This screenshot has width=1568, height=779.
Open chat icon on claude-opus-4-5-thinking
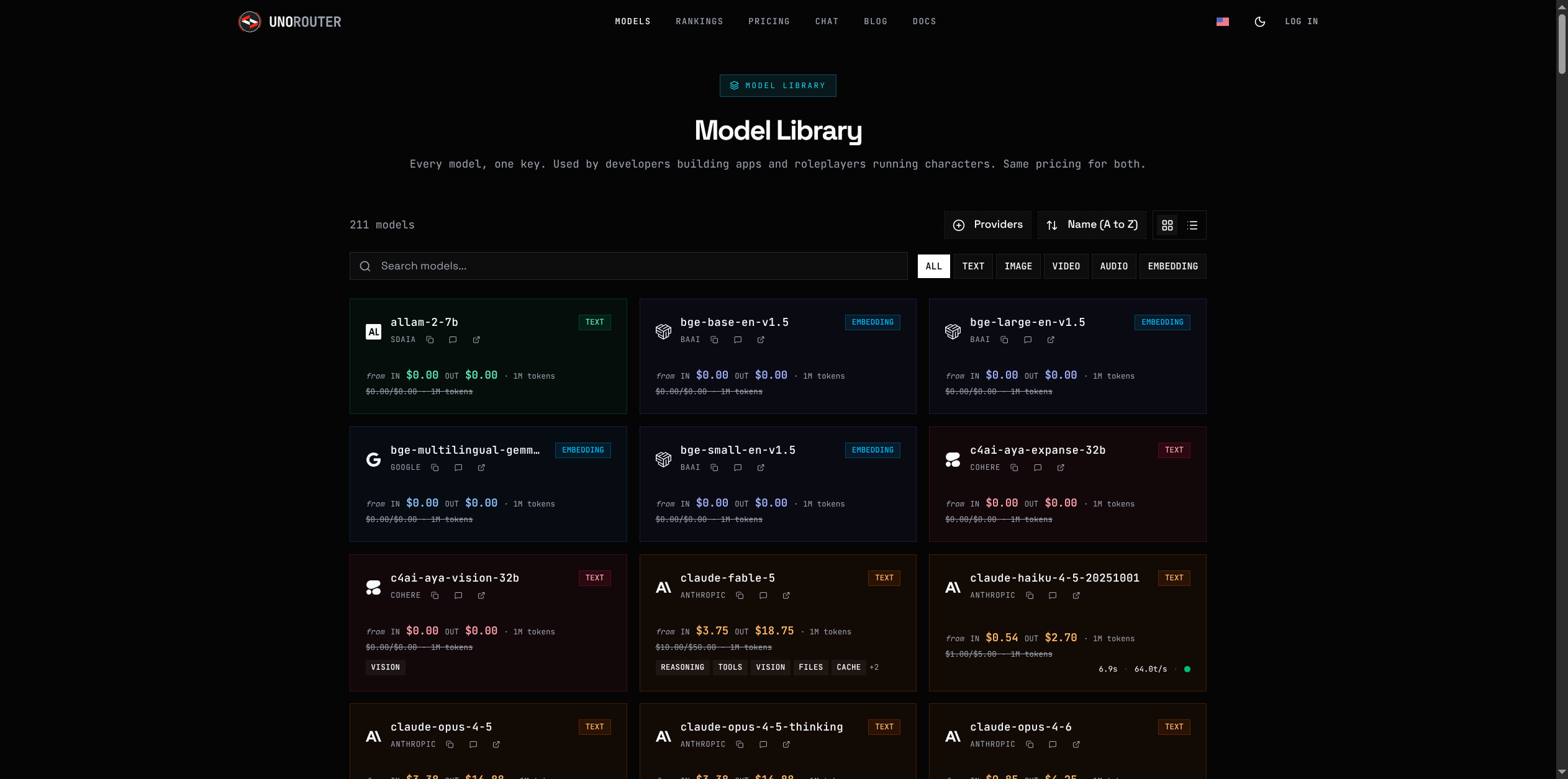763,745
